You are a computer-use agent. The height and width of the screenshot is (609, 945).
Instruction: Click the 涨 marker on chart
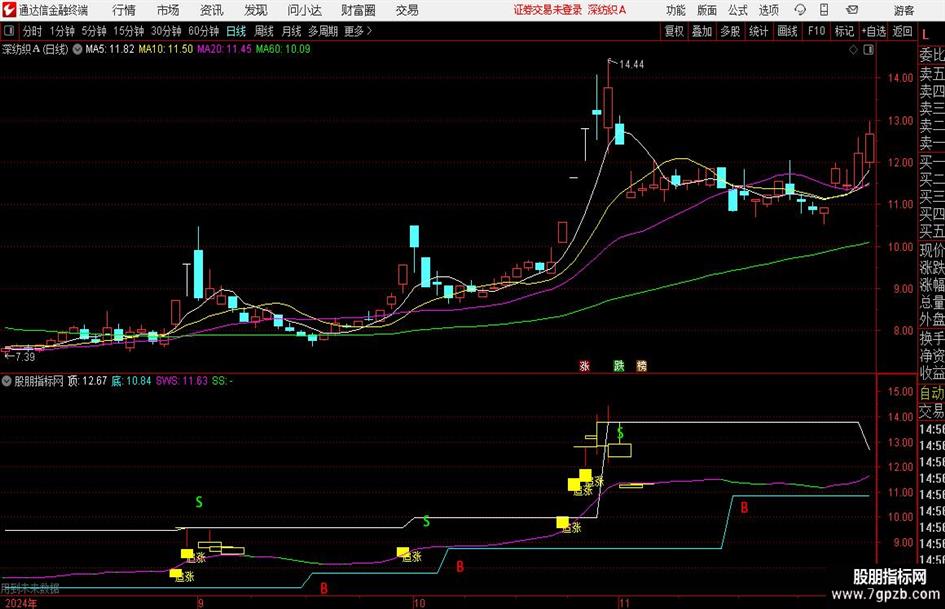[584, 365]
